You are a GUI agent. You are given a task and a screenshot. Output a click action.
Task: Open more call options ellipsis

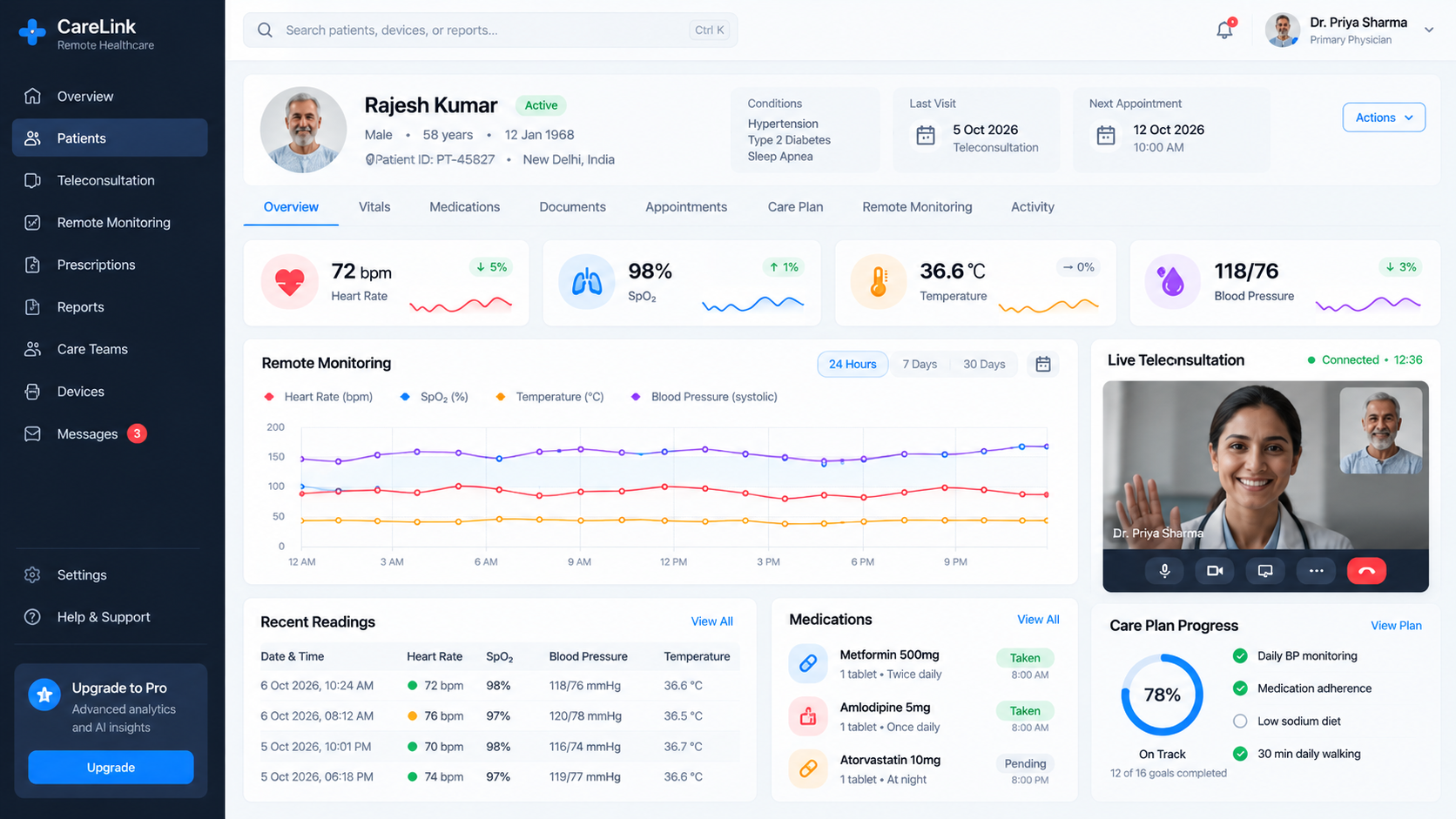(1316, 571)
